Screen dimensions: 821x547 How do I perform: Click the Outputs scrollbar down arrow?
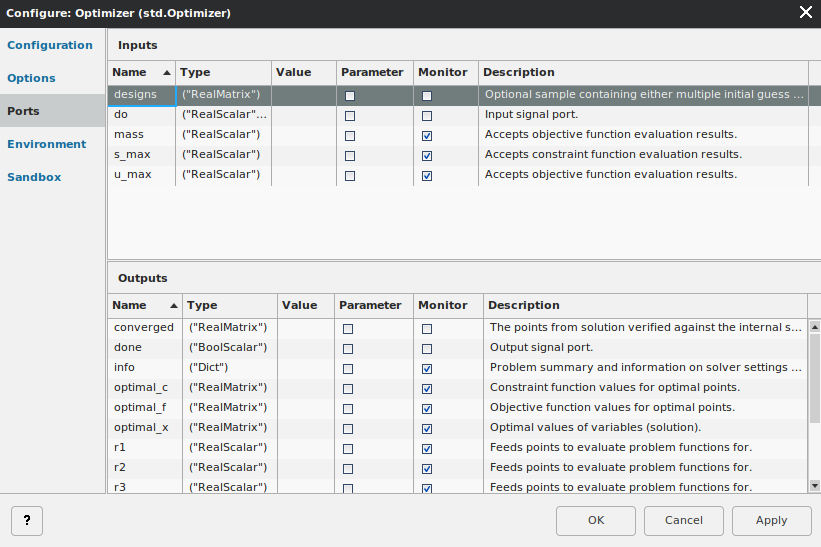point(815,486)
